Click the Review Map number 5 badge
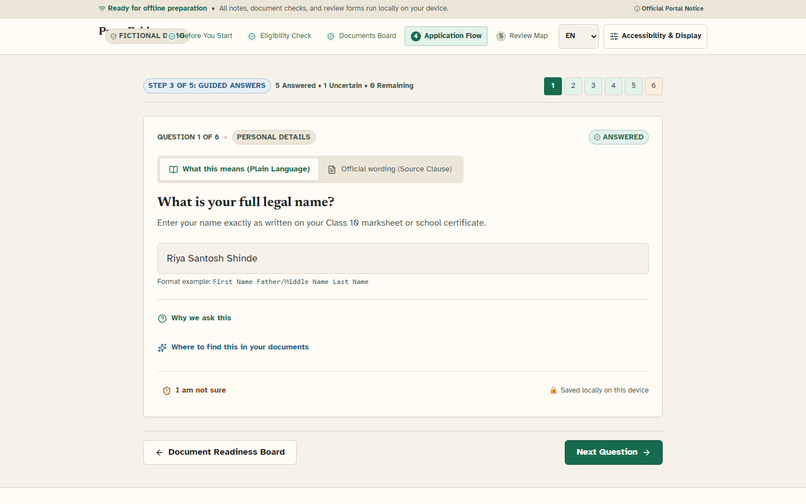 click(501, 36)
